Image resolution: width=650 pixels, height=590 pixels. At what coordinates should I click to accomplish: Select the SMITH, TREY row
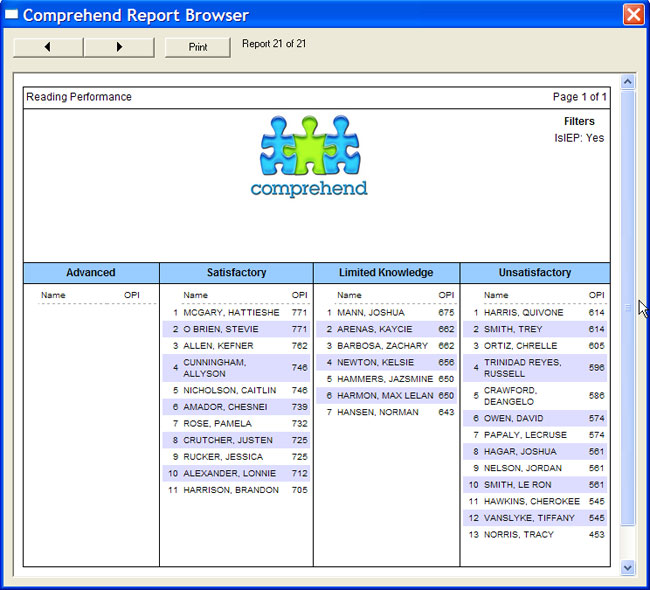[x=535, y=329]
